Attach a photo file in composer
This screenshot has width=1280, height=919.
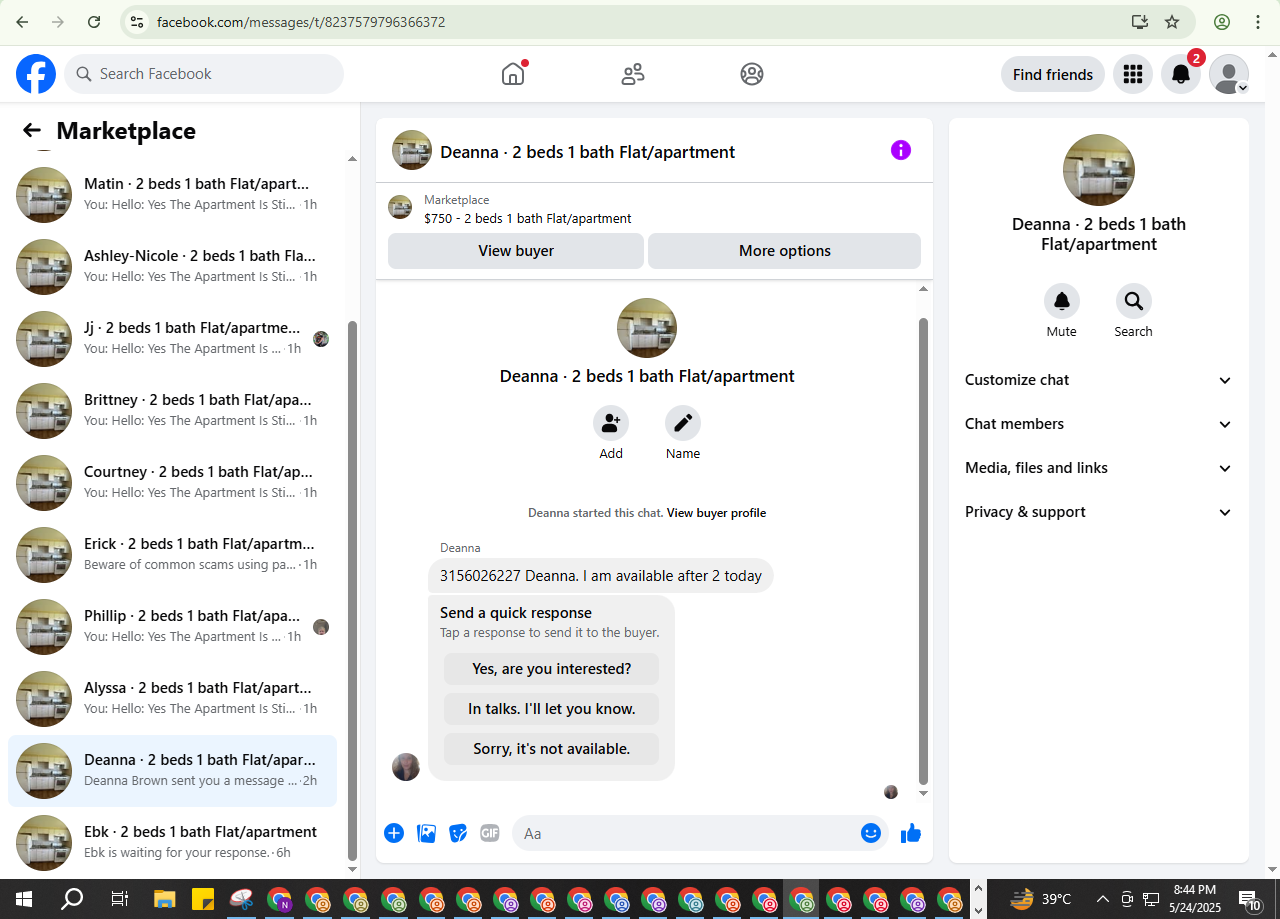[426, 833]
